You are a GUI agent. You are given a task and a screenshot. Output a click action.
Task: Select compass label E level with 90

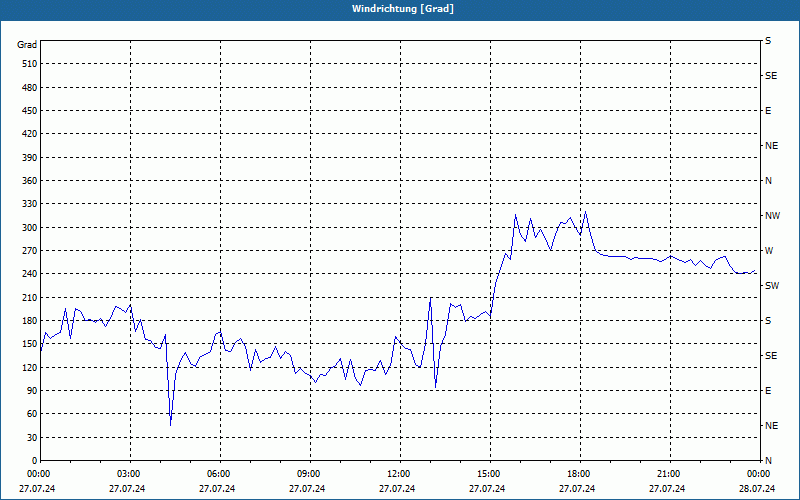click(768, 391)
